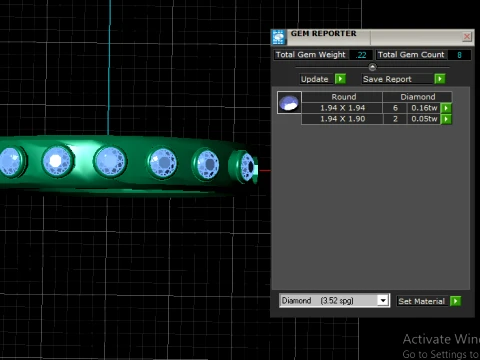
Task: Click the Set Material label
Action: point(422,301)
